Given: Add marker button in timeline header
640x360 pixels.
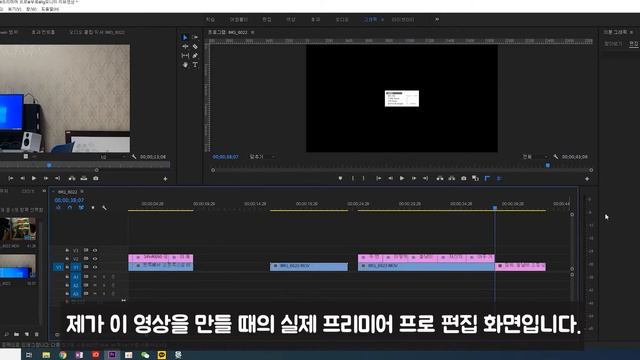Looking at the screenshot, I should [93, 208].
